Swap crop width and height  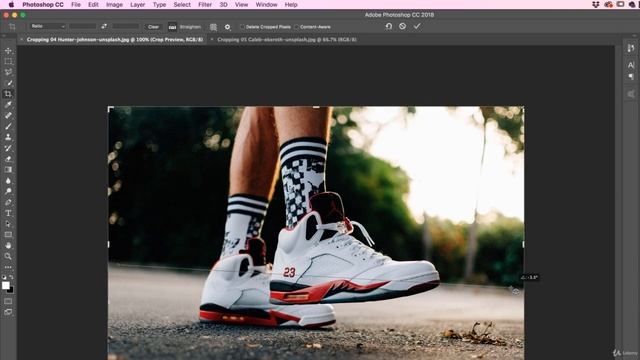click(x=104, y=27)
